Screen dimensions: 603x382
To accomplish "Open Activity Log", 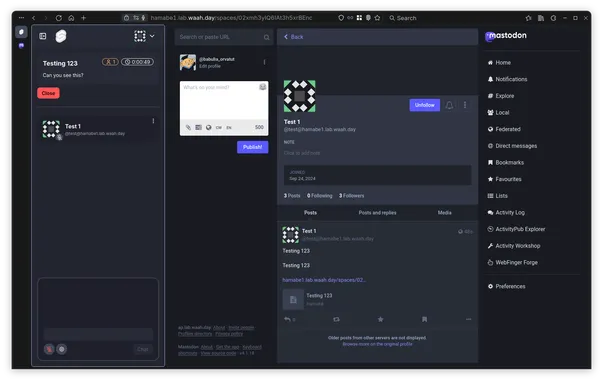I will click(x=506, y=213).
